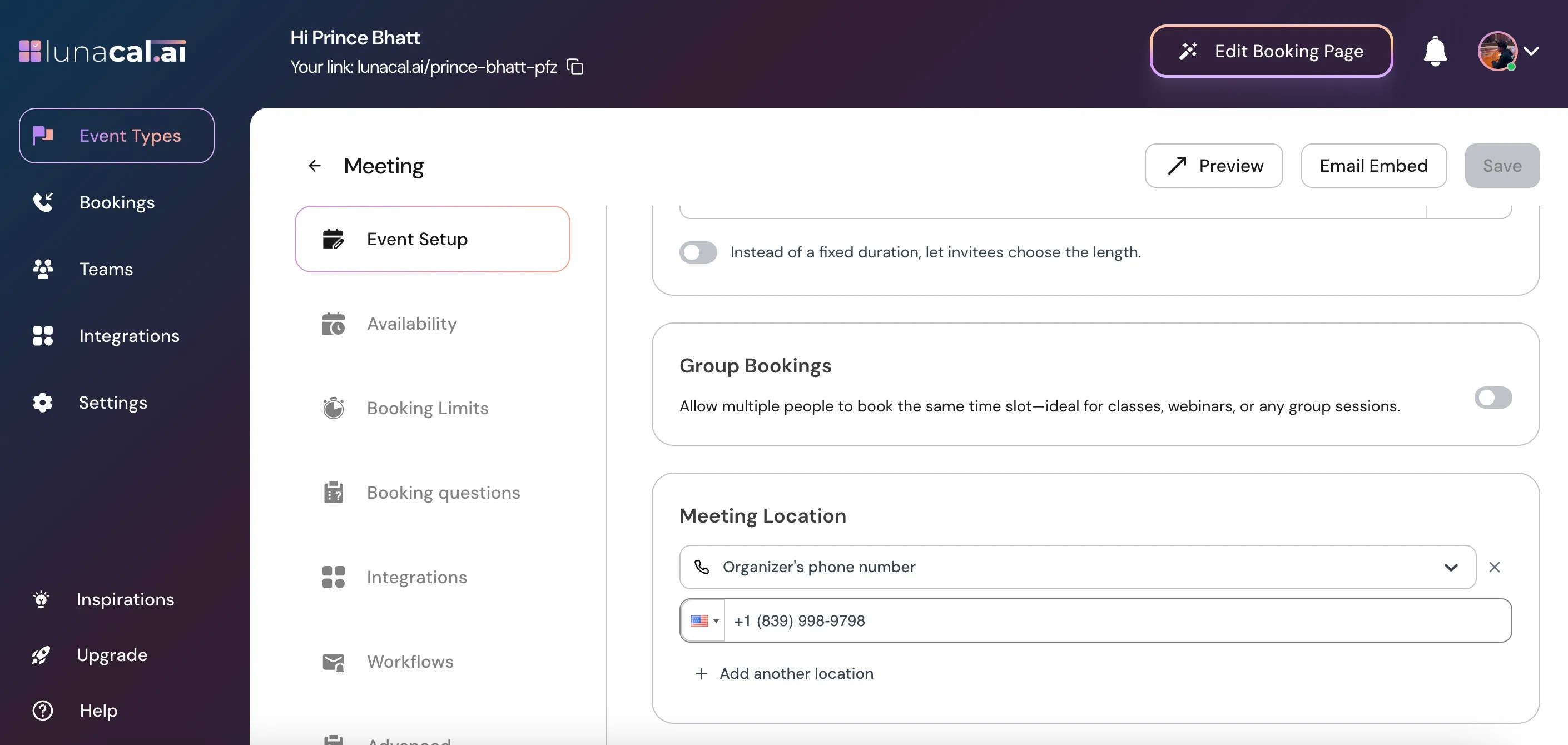Open the phone country flag selector
The image size is (1568, 745).
(703, 621)
